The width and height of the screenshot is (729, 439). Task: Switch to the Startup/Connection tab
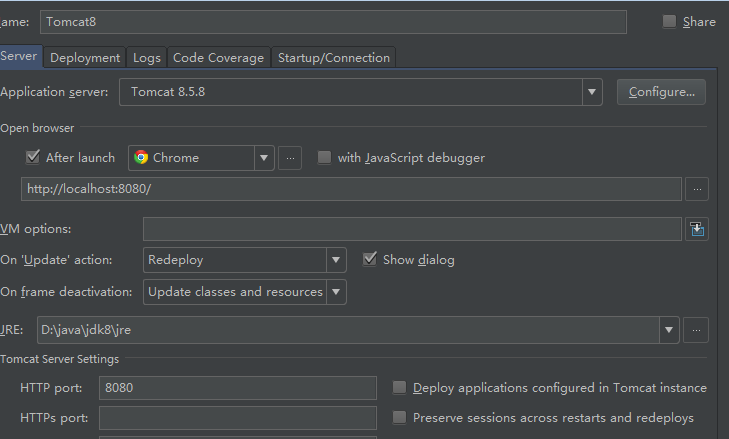(x=334, y=58)
